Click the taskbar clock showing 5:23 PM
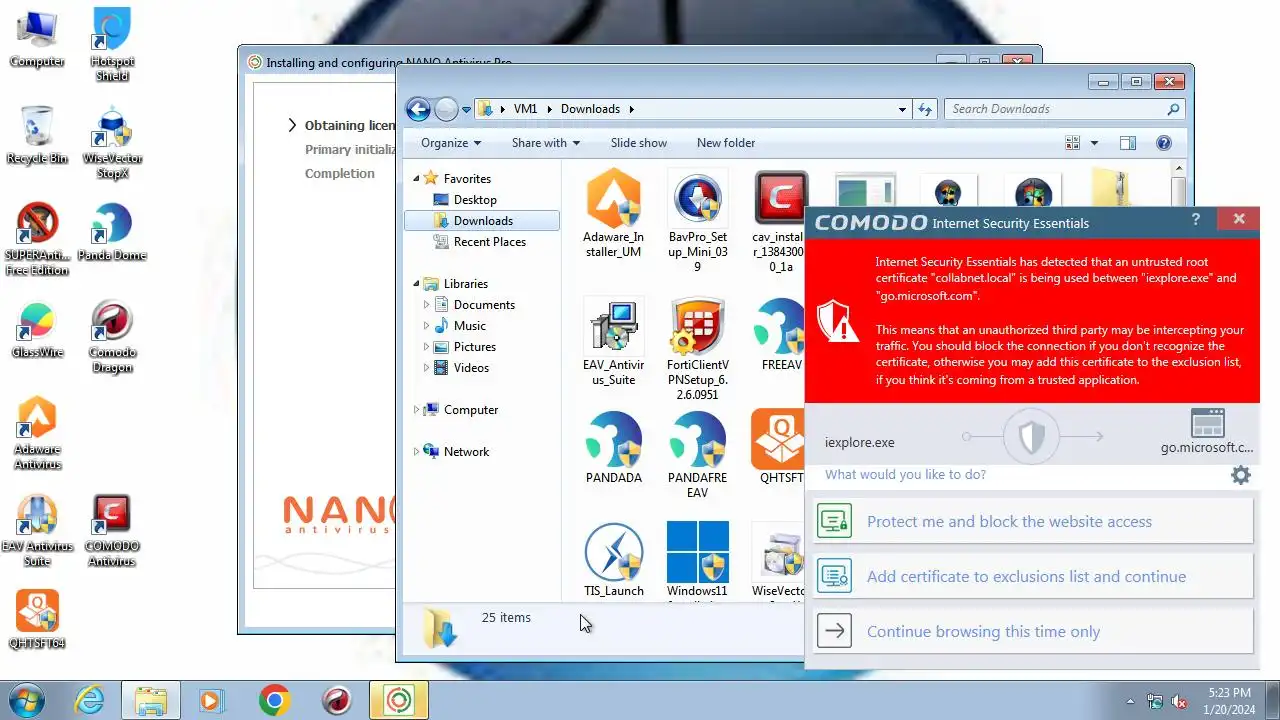This screenshot has height=720, width=1280. click(x=1229, y=700)
